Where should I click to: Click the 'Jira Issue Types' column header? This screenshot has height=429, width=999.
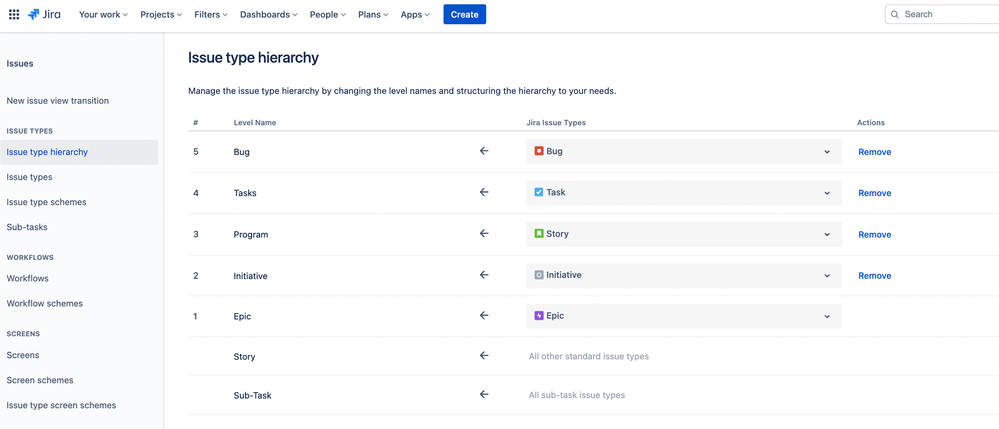point(556,122)
